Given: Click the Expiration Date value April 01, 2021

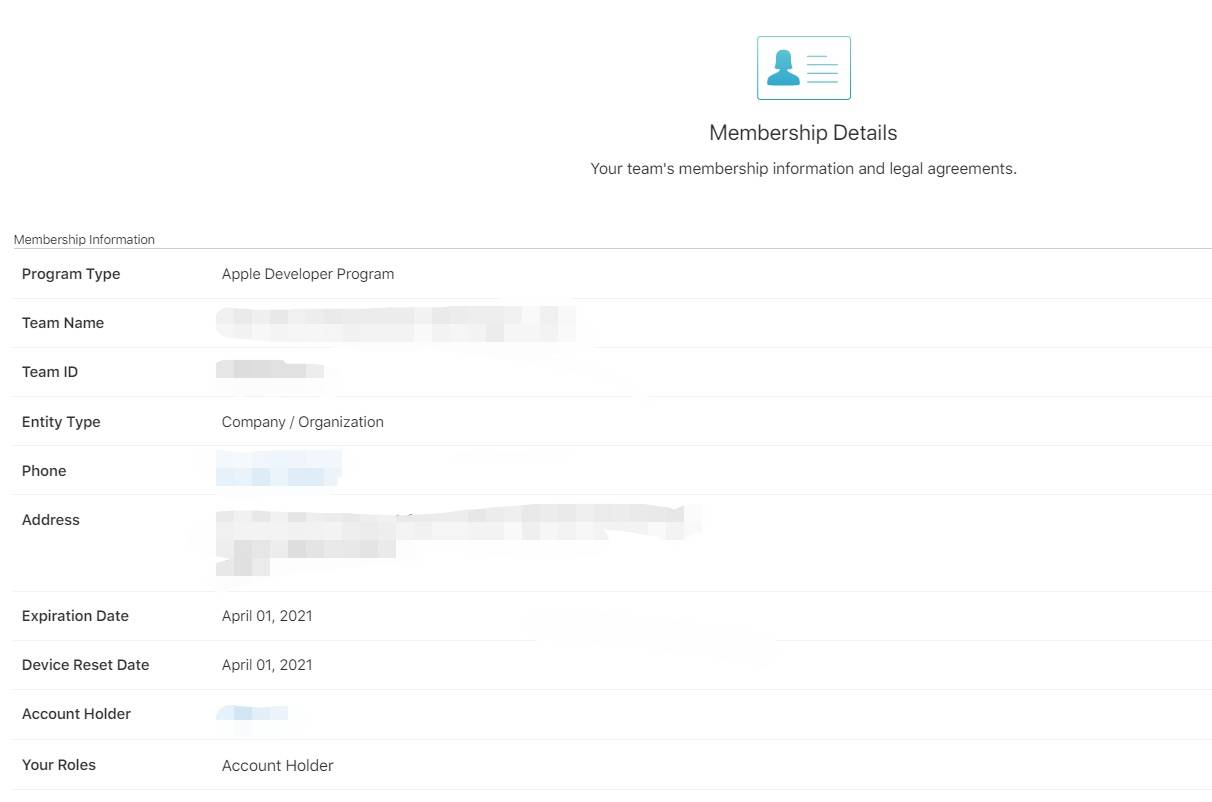Looking at the screenshot, I should click(x=267, y=616).
